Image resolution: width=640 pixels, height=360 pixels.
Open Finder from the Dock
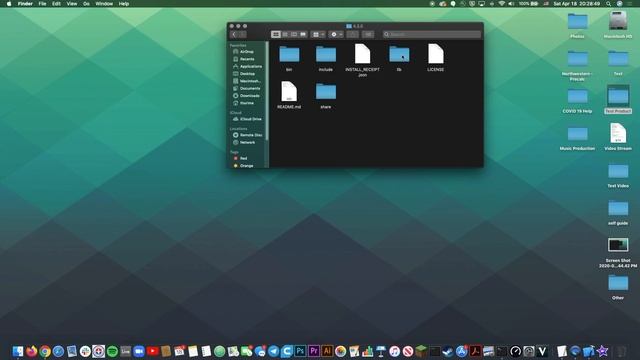pyautogui.click(x=18, y=351)
